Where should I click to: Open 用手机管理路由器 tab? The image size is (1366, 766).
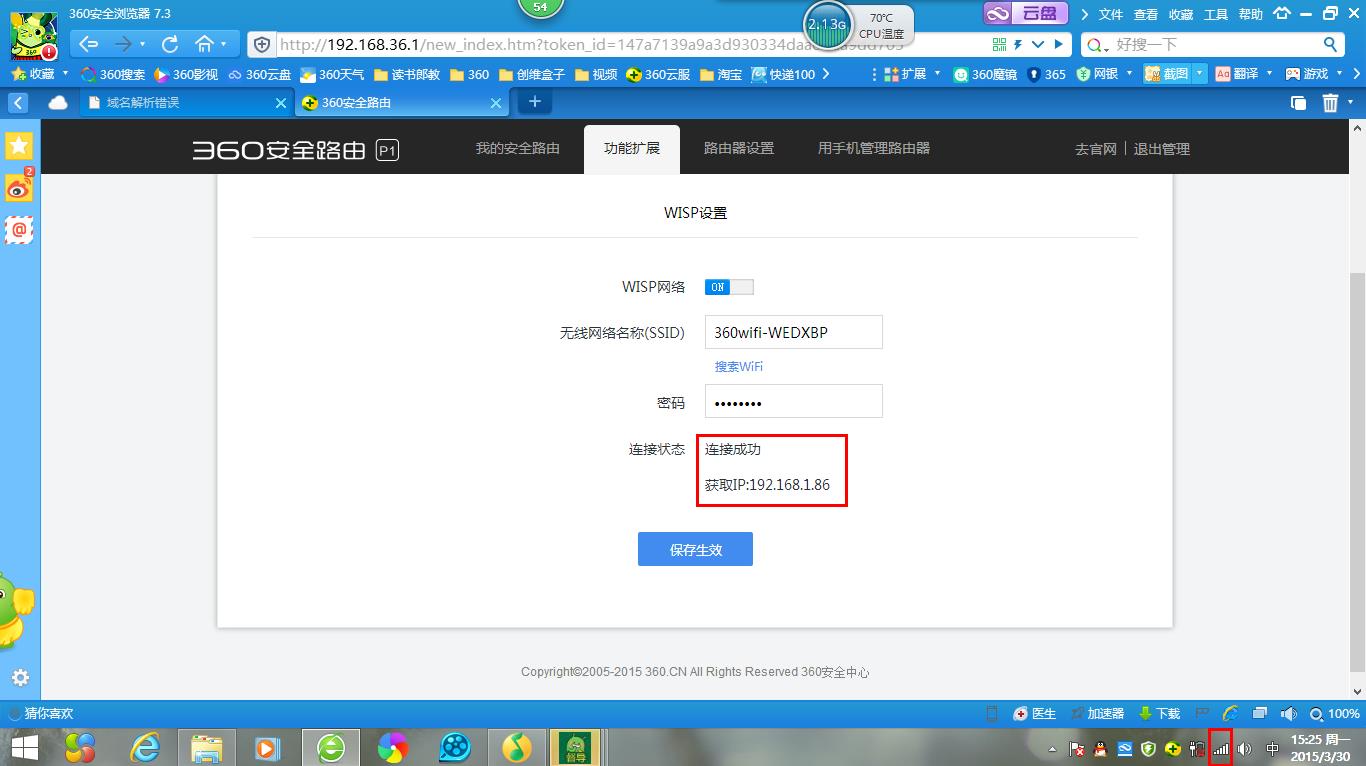click(874, 148)
